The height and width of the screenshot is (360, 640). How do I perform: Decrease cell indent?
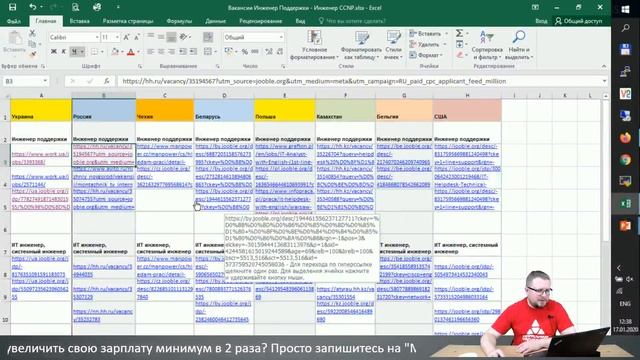coord(182,51)
